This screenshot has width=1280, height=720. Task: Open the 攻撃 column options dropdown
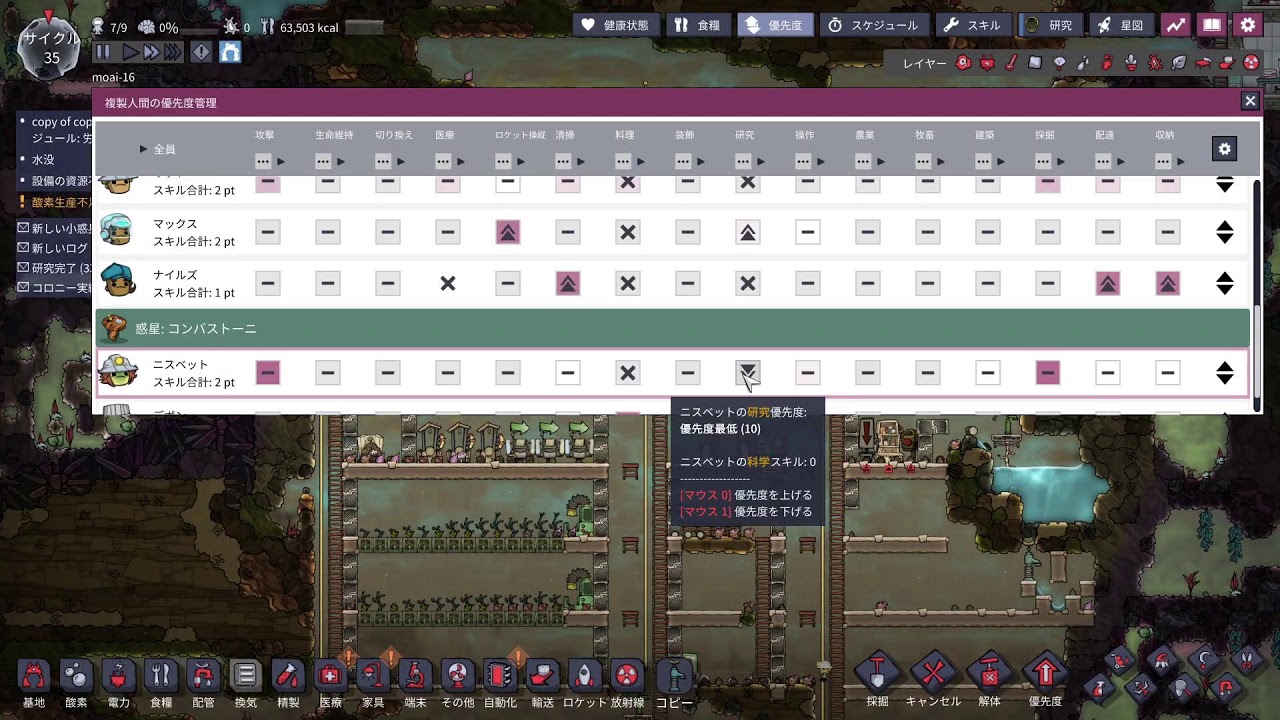263,161
